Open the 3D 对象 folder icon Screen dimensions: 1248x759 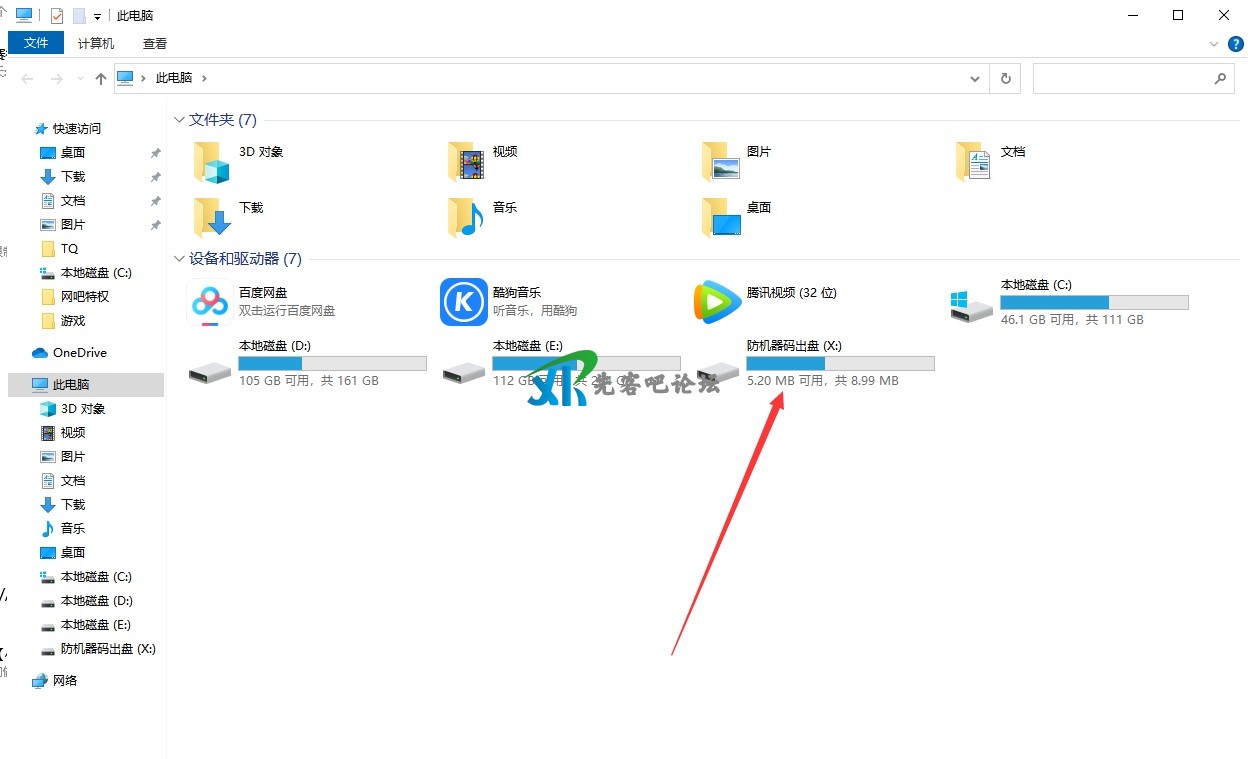click(211, 161)
